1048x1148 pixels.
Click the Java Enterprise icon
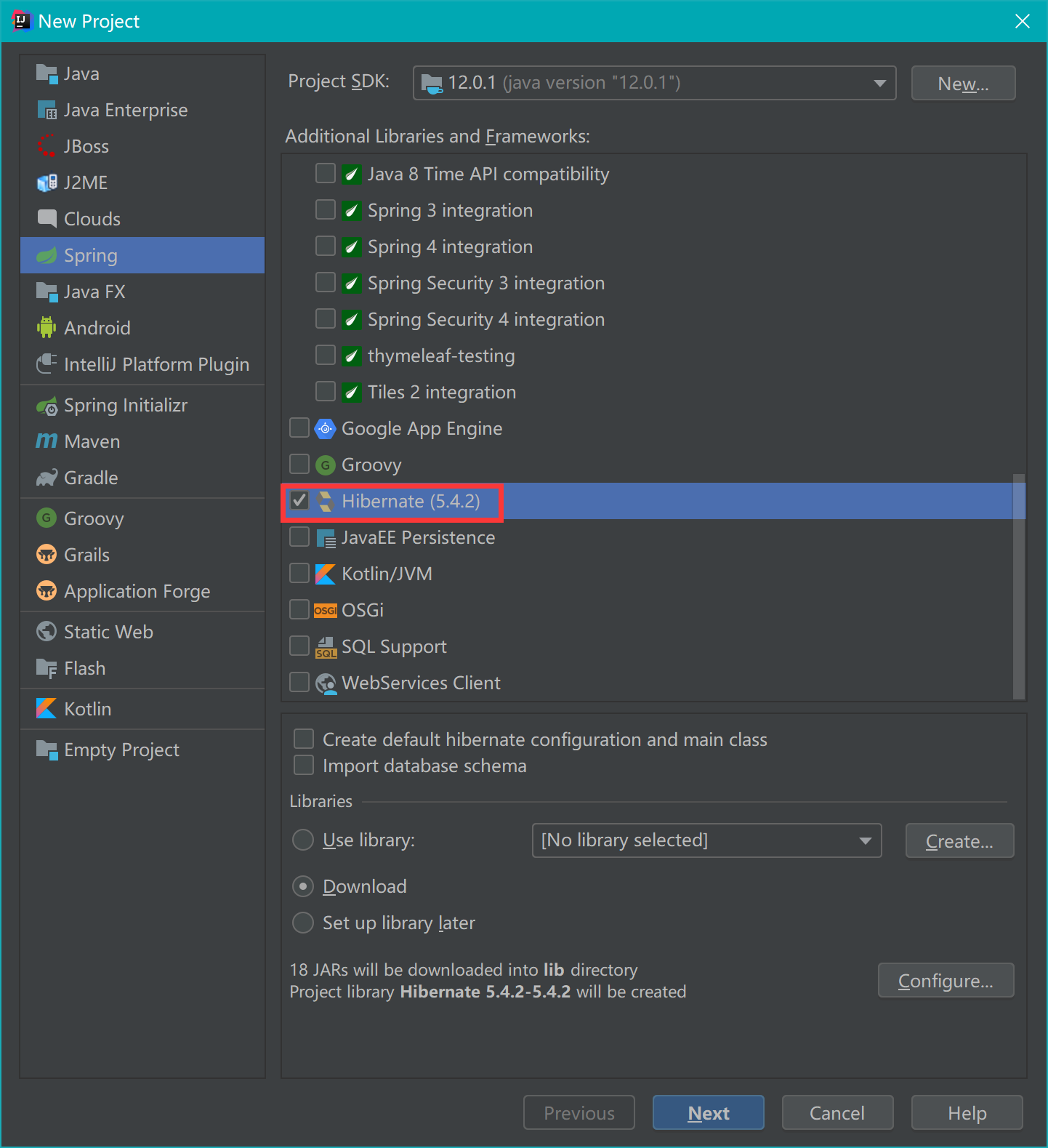coord(47,110)
